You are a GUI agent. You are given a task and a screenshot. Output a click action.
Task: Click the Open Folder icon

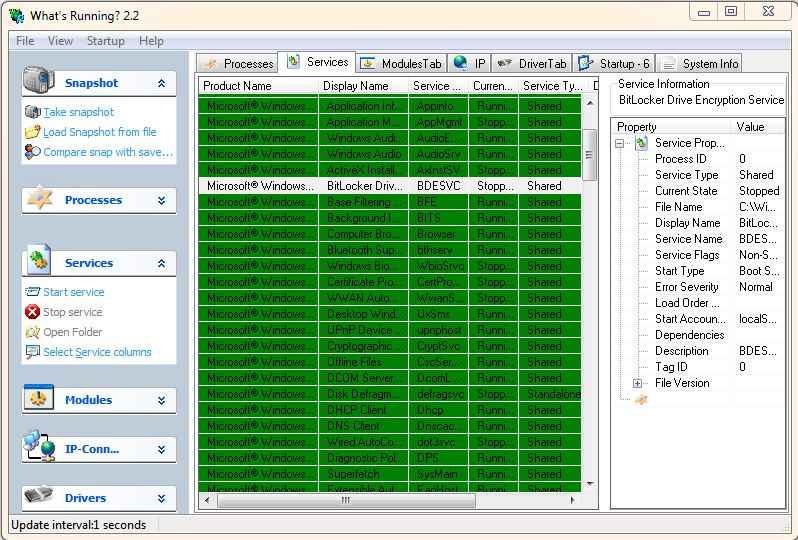point(33,332)
